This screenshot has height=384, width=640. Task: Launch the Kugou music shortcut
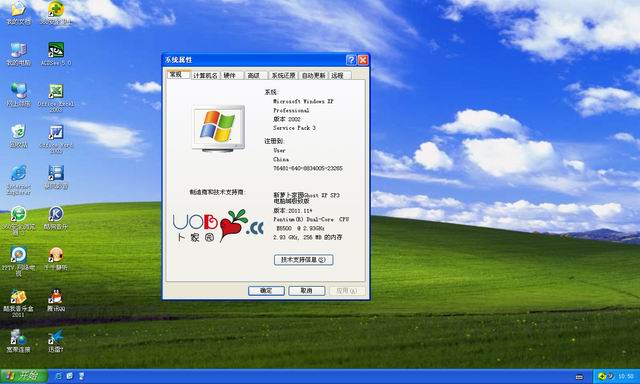click(x=56, y=218)
